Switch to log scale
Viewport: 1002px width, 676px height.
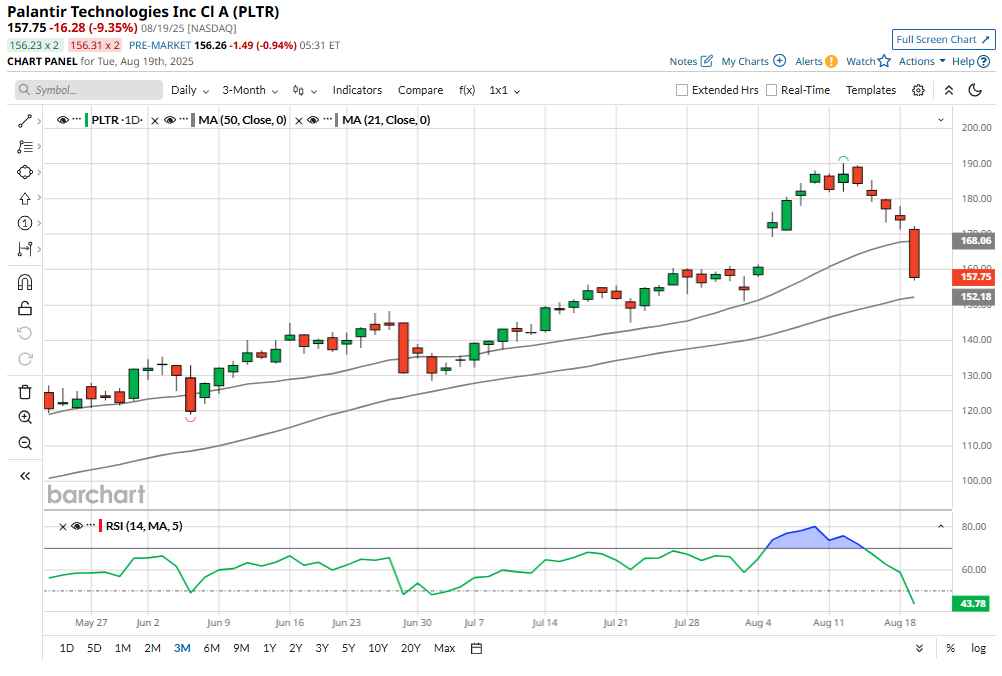click(978, 648)
